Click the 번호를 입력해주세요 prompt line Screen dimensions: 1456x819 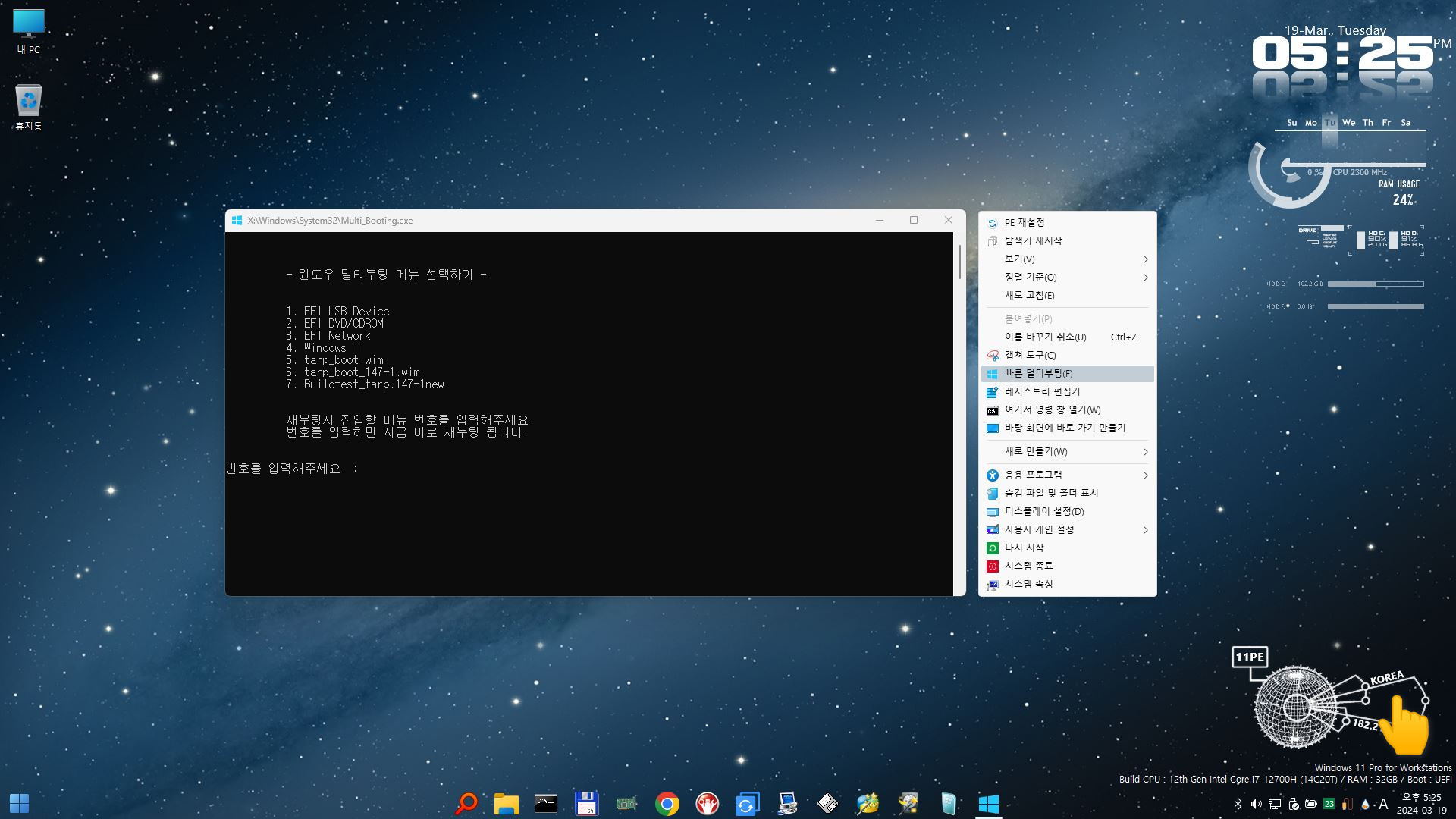pos(292,469)
